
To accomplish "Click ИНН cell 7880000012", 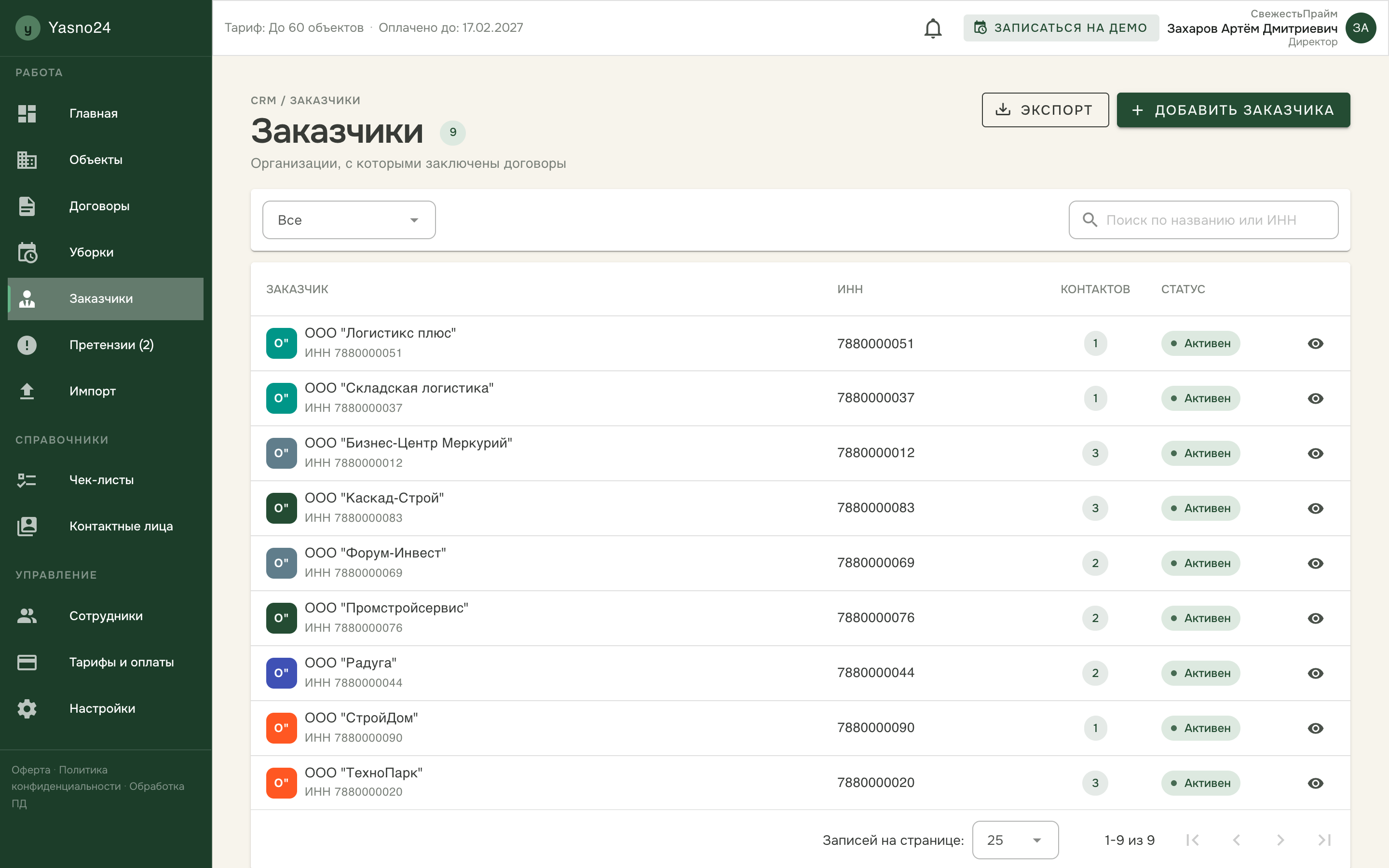I will click(x=875, y=453).
